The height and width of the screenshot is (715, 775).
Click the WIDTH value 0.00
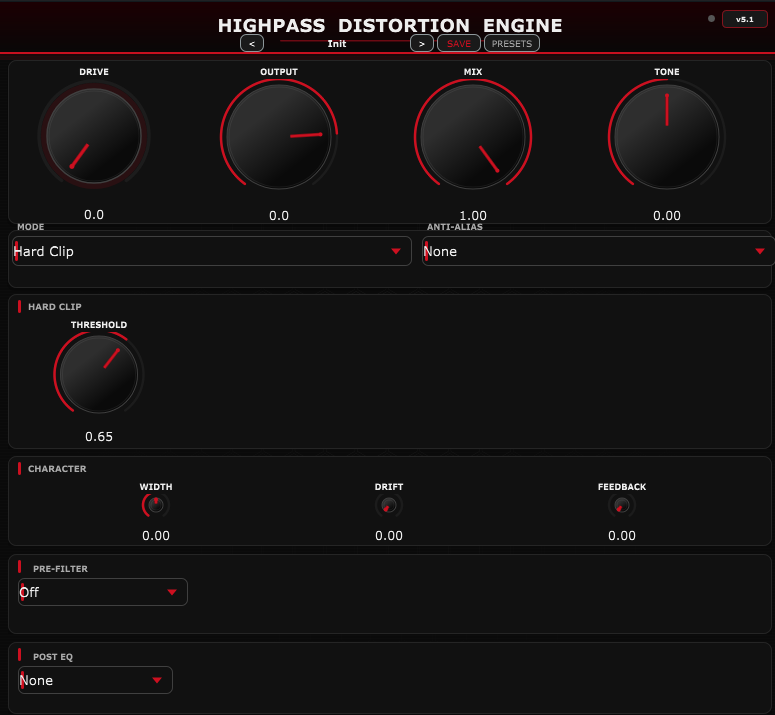[156, 536]
